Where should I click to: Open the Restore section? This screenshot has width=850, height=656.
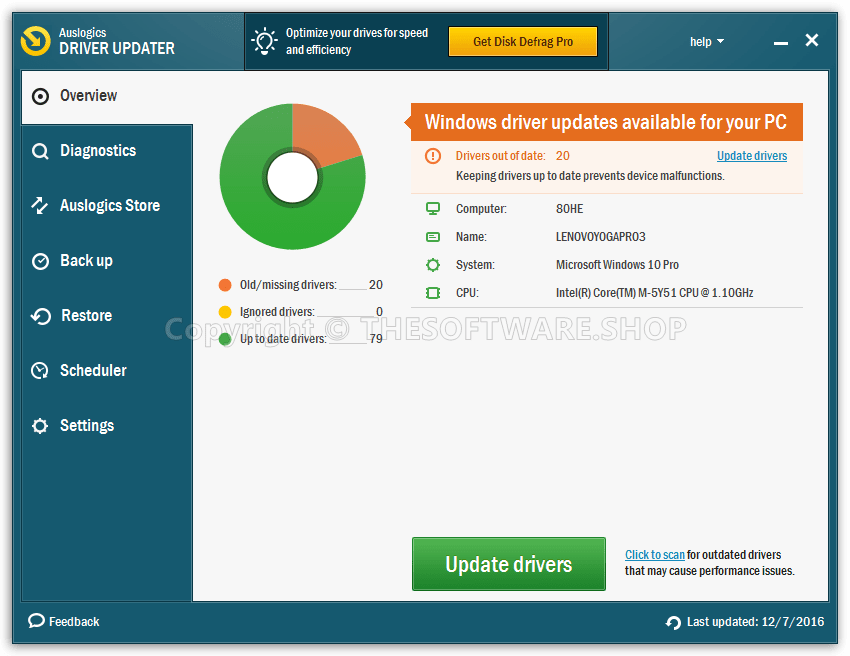(107, 316)
